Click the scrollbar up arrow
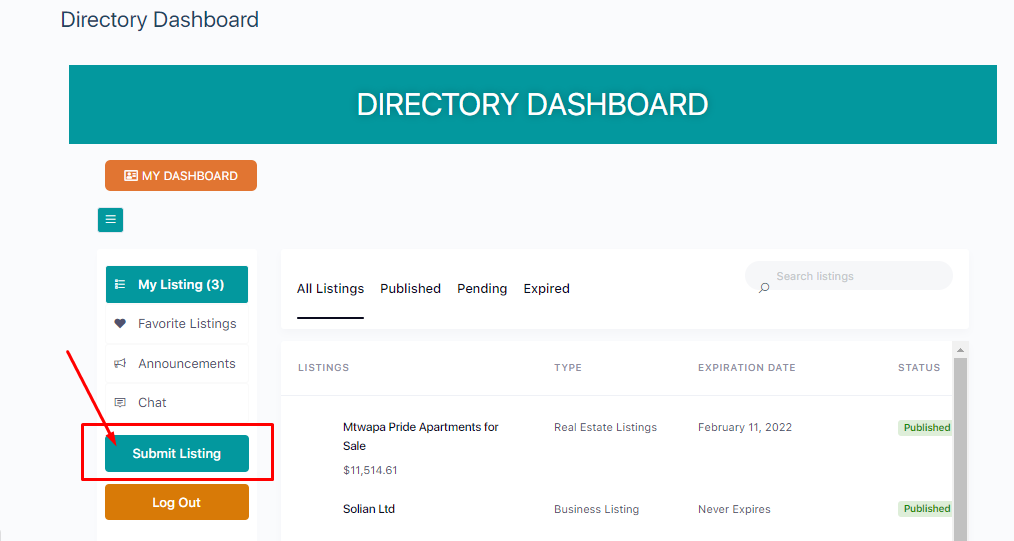This screenshot has height=541, width=1014. pos(960,350)
